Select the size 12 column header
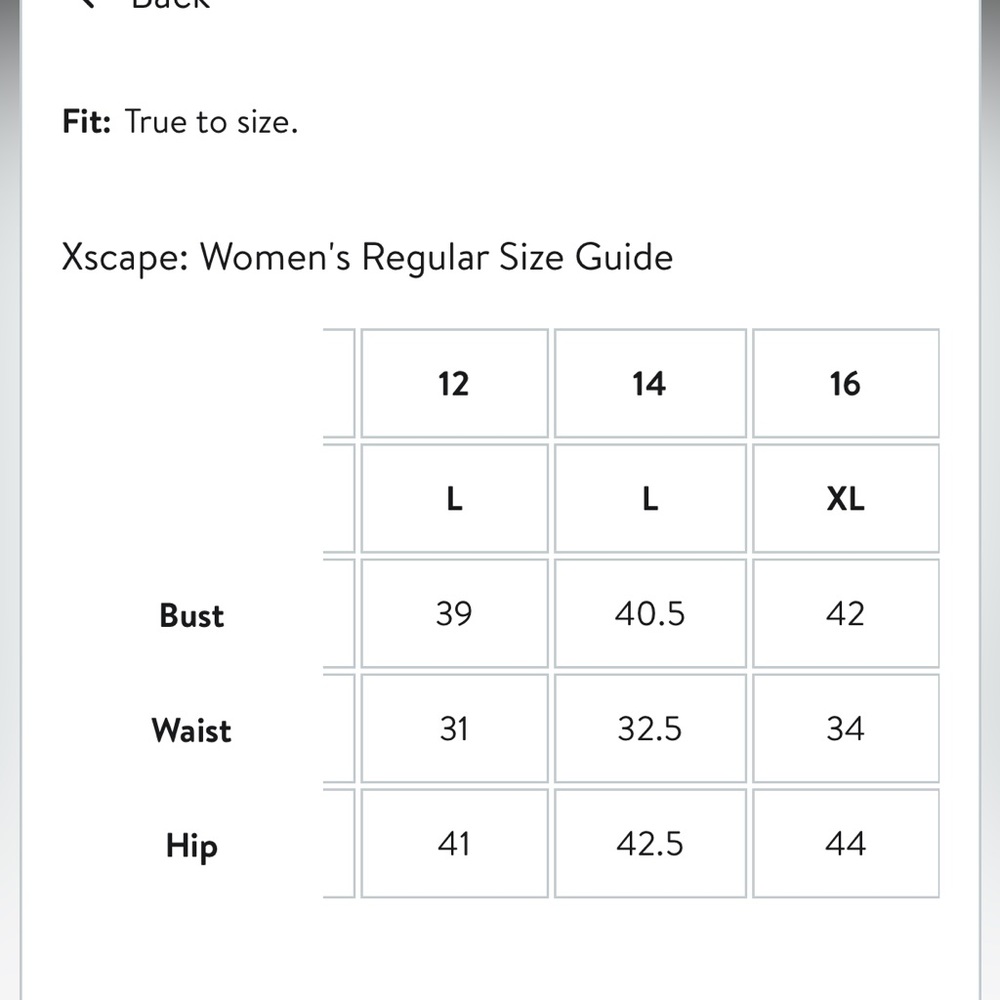Screen dimensions: 1000x1000 pyautogui.click(x=454, y=383)
